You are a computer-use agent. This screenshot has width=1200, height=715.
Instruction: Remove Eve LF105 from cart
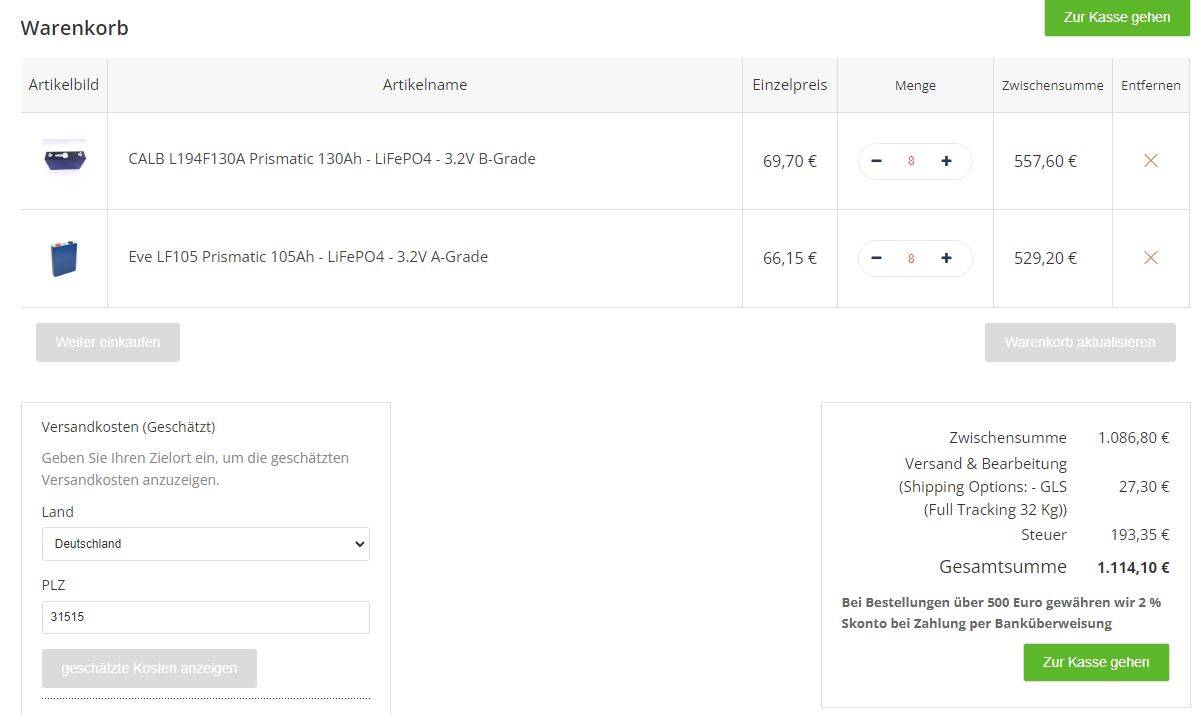[x=1150, y=258]
